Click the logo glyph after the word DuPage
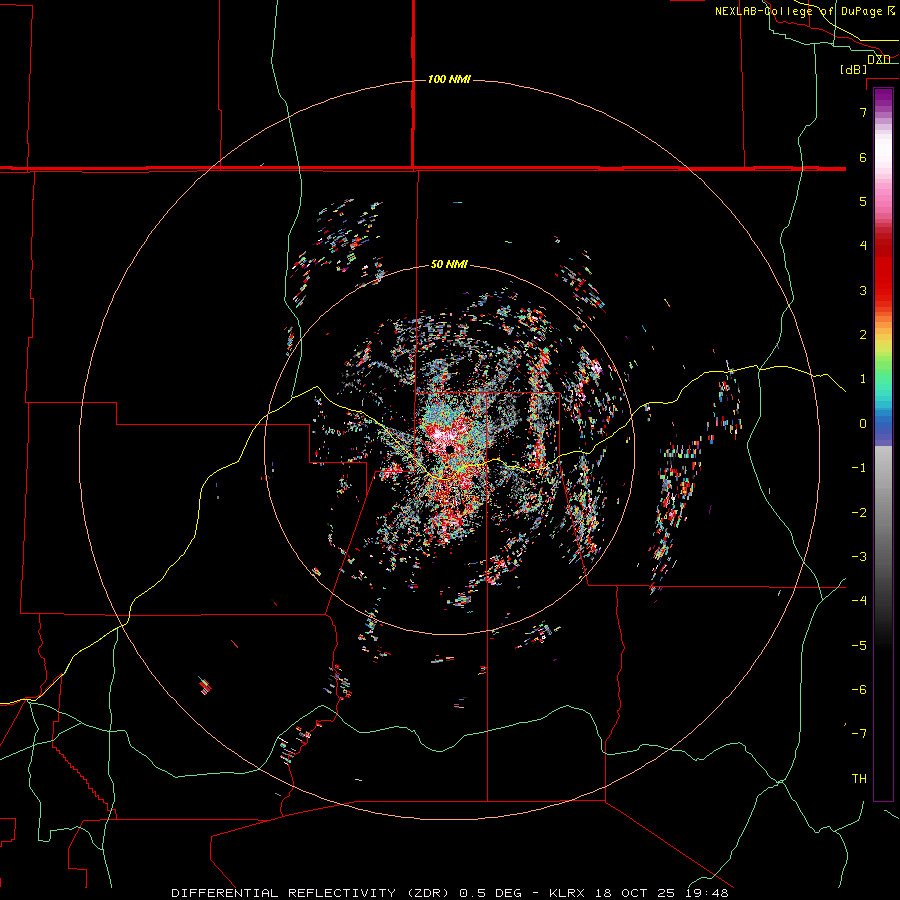The width and height of the screenshot is (900, 900). tap(891, 10)
